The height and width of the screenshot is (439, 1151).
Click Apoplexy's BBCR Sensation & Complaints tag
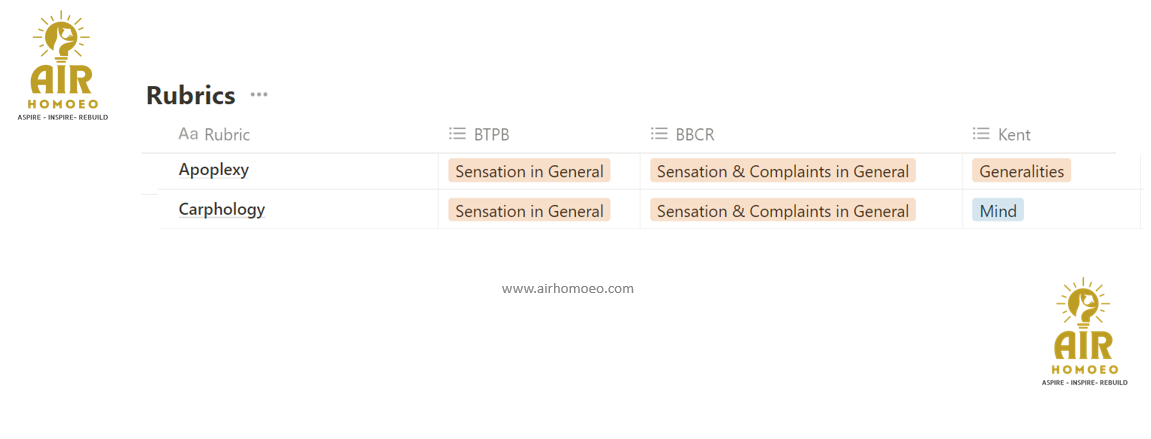(783, 171)
